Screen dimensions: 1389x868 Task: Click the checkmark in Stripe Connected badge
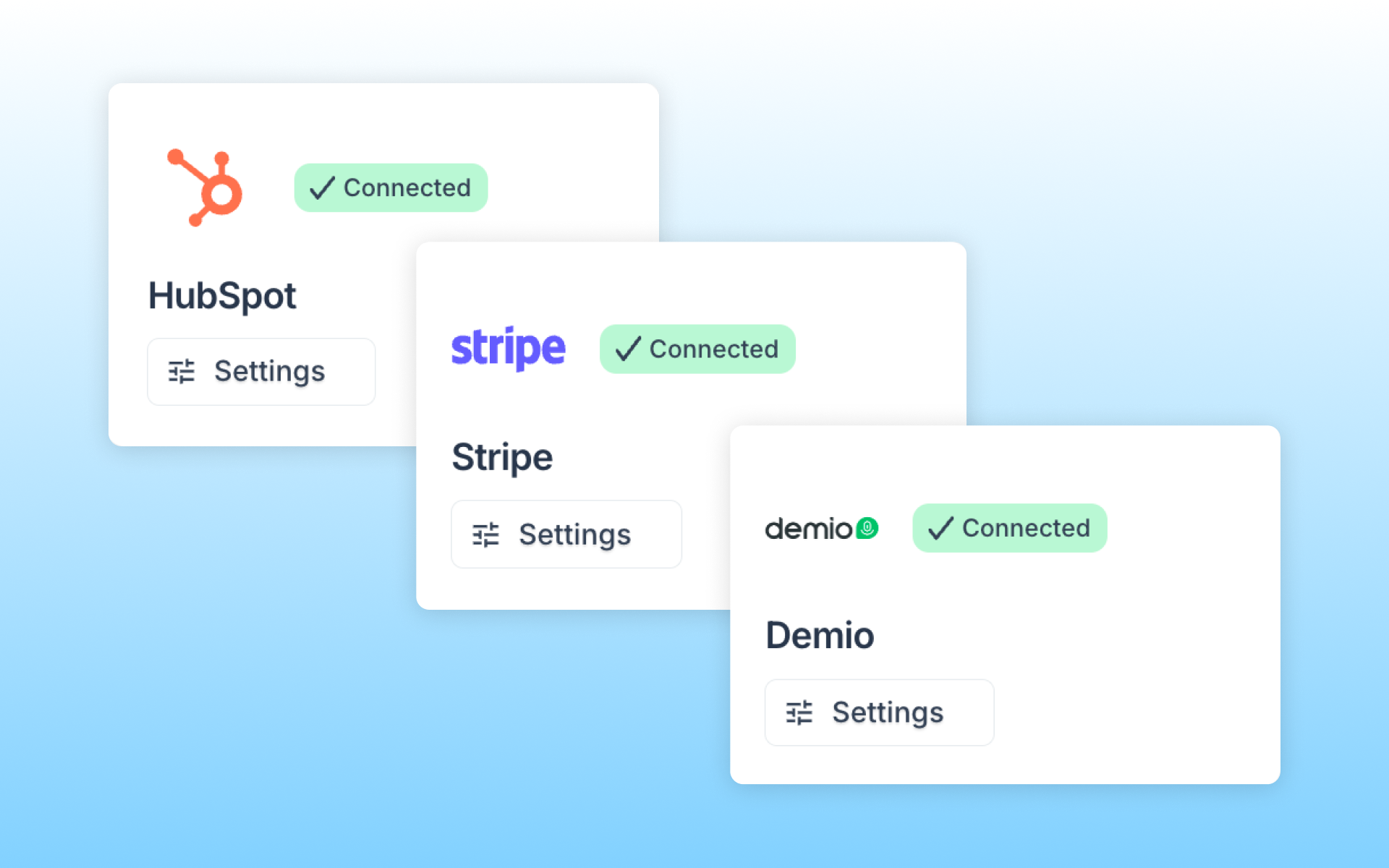[628, 349]
